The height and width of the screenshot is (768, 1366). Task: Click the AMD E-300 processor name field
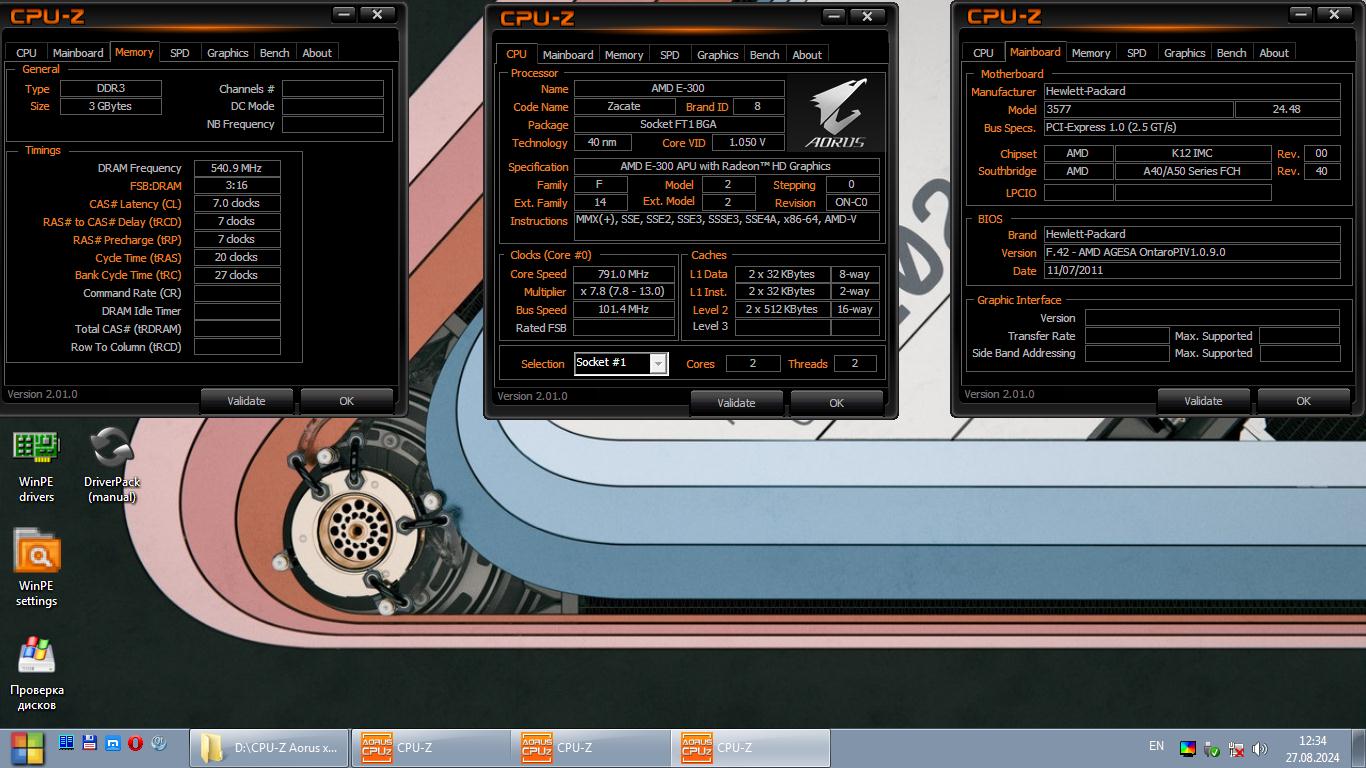point(678,88)
